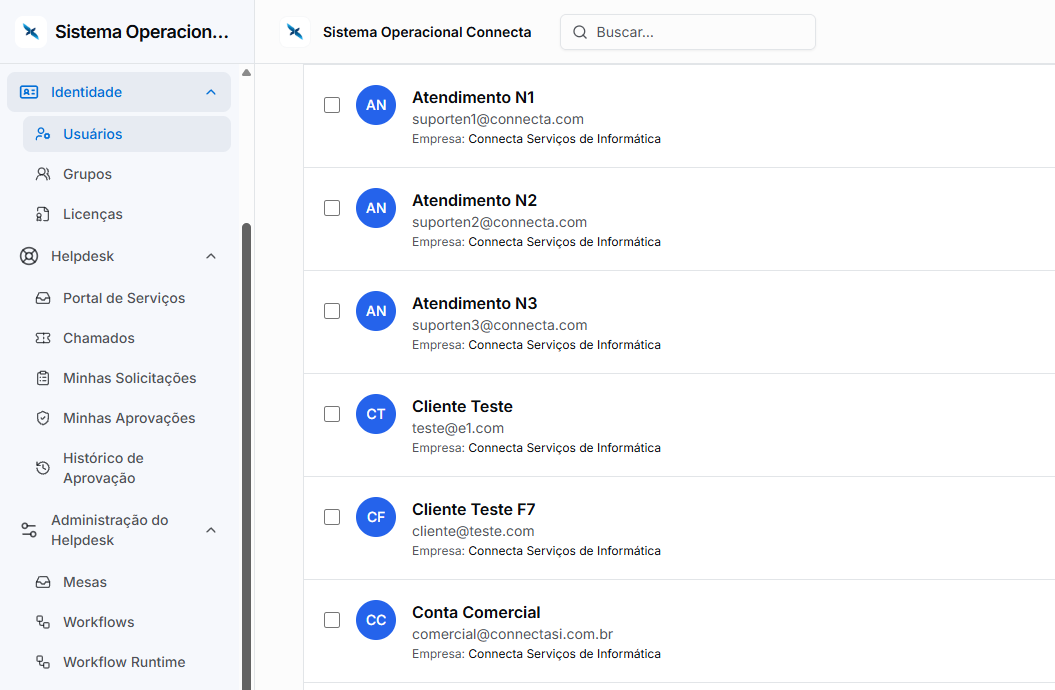Go to Grupos in the sidebar
The height and width of the screenshot is (690, 1055).
click(x=127, y=174)
